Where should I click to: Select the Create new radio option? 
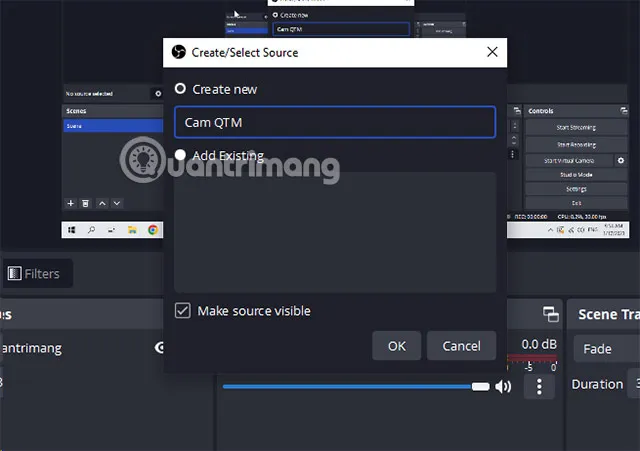180,89
